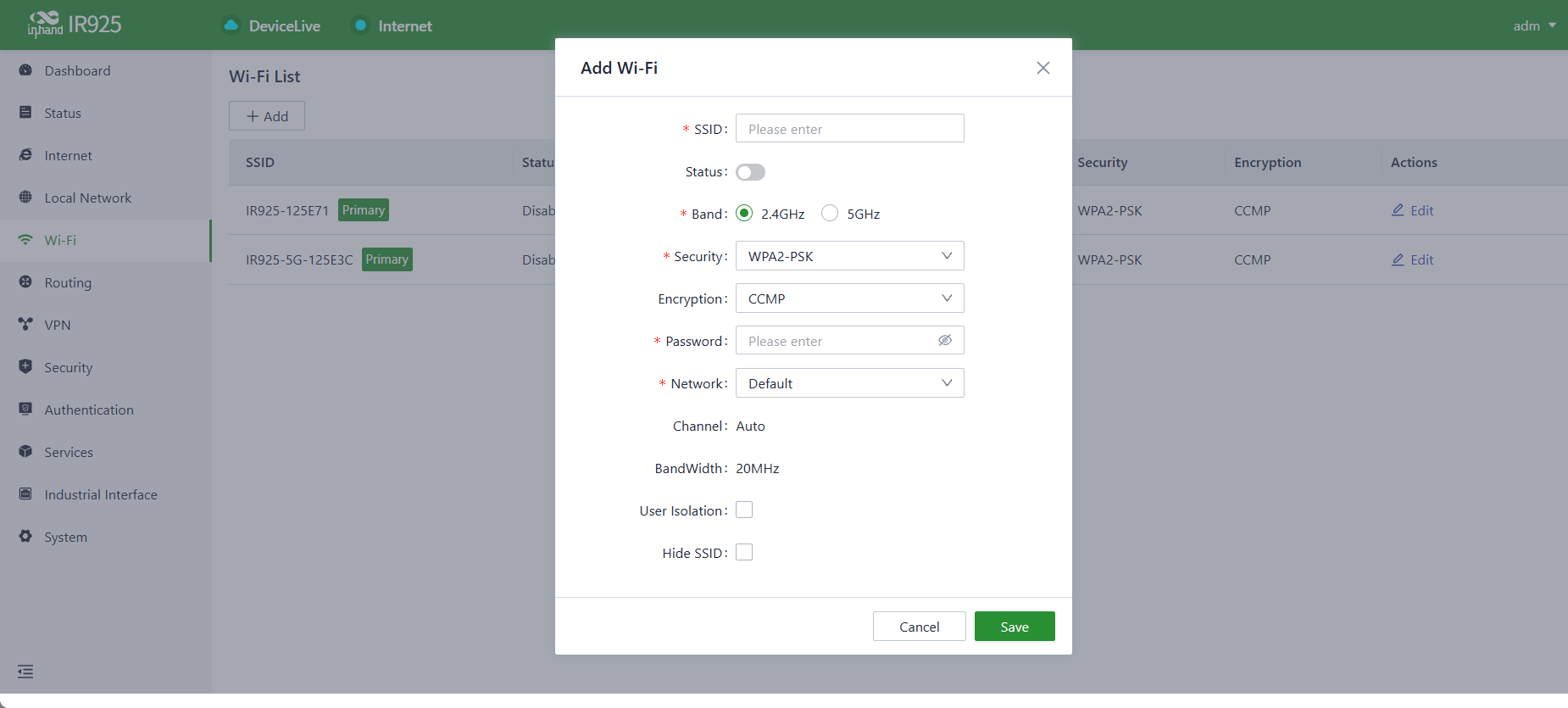The width and height of the screenshot is (1568, 708).
Task: Click the Wi-Fi signal sidebar icon
Action: click(x=25, y=240)
